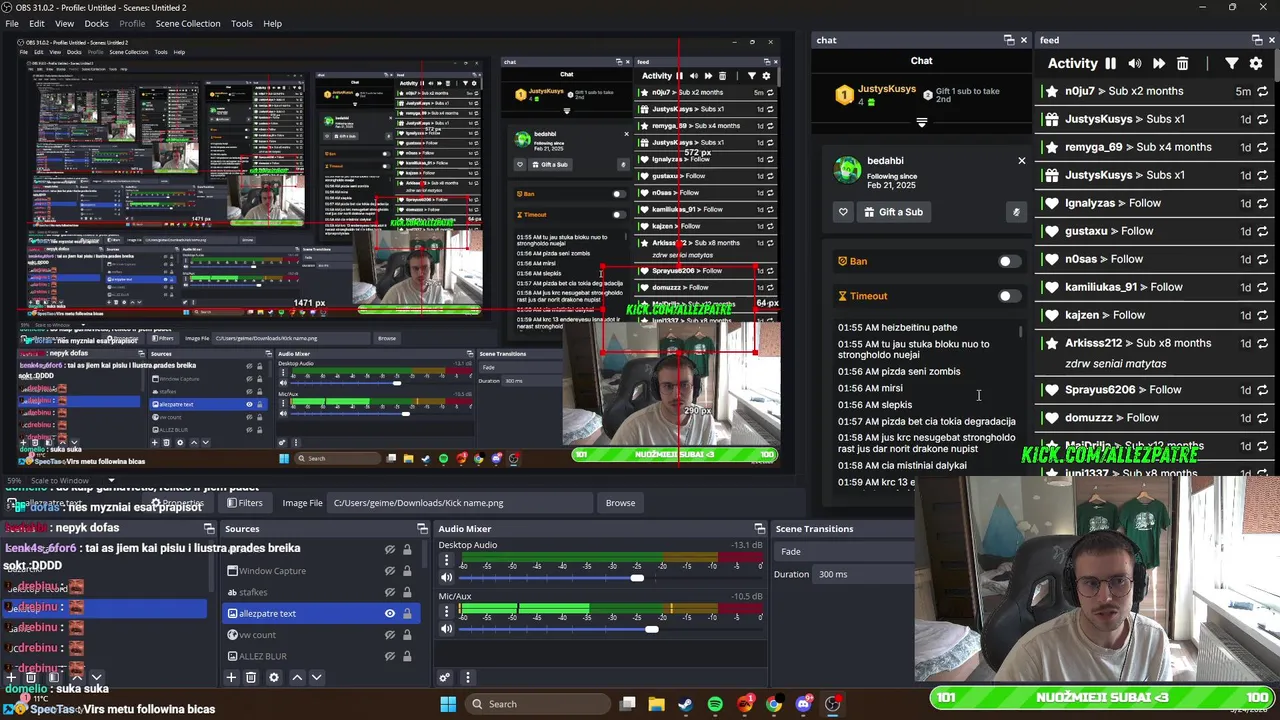Viewport: 1280px width, 720px height.
Task: Pop out the chat dock
Action: point(1009,40)
